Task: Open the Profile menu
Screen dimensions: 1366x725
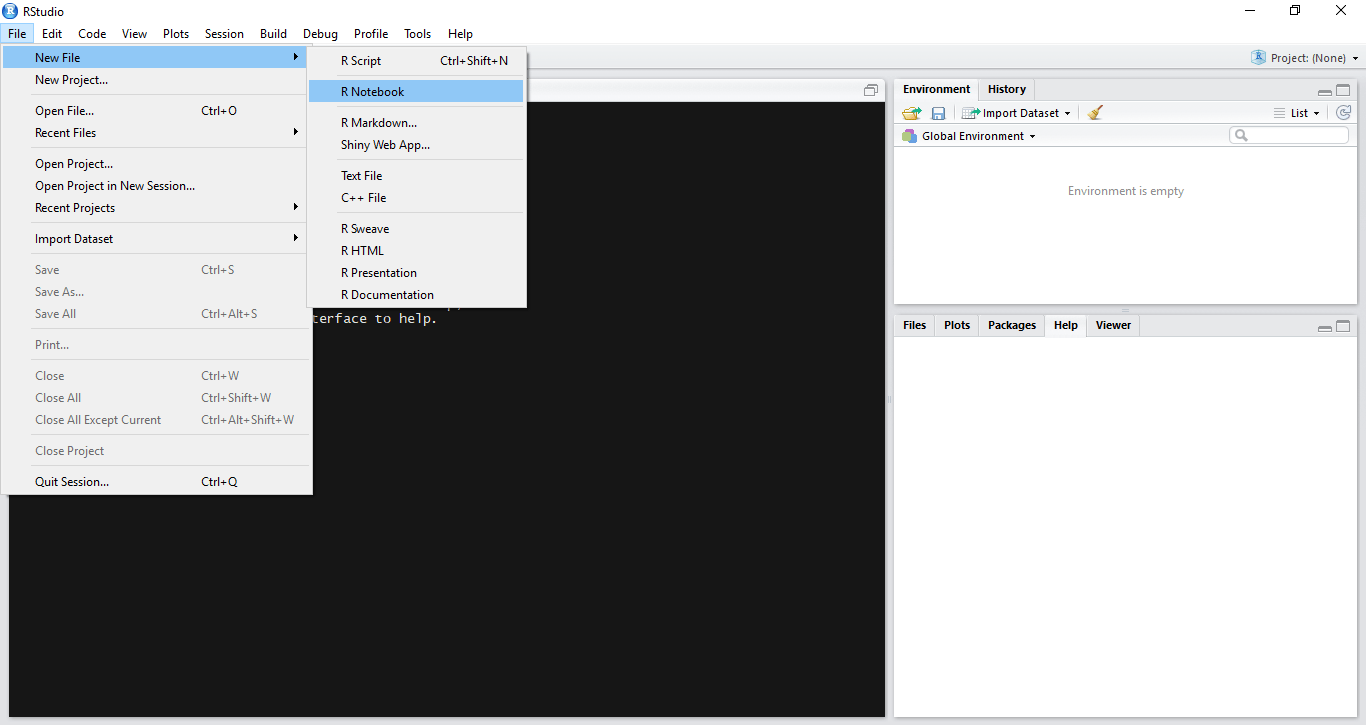Action: tap(371, 34)
